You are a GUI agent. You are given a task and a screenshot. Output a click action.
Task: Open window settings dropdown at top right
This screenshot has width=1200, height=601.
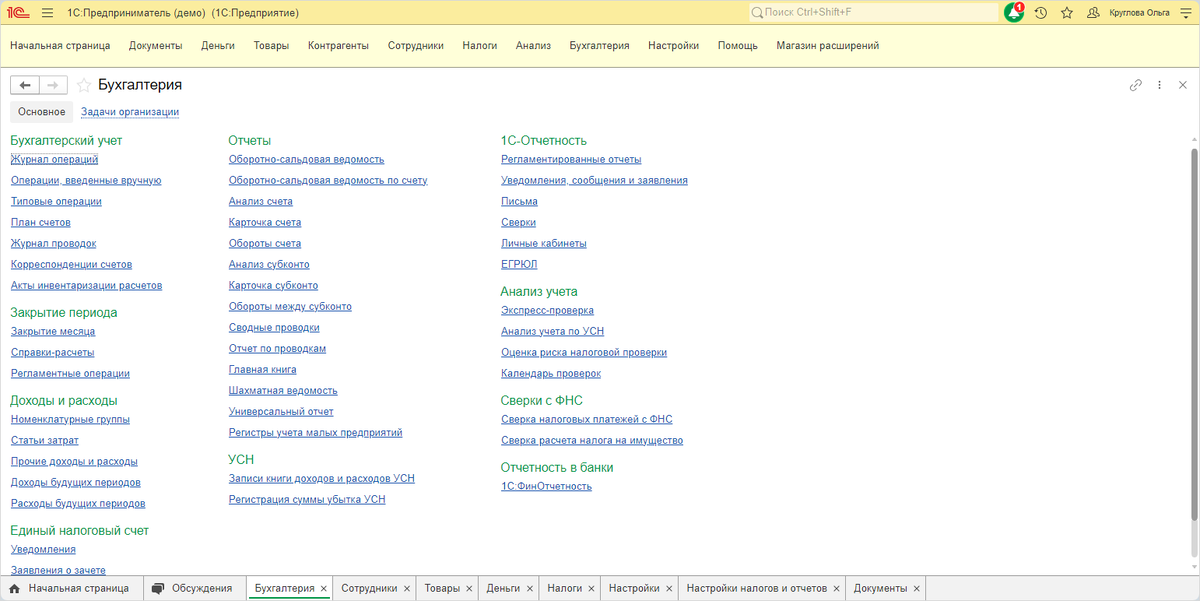pyautogui.click(x=1185, y=13)
